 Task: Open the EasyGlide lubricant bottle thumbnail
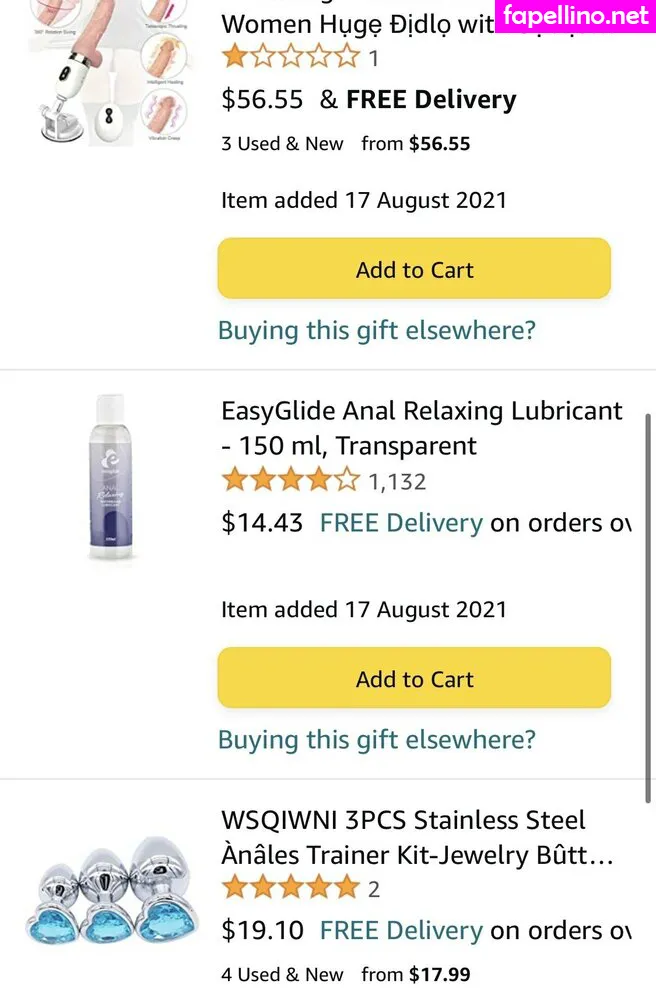pos(108,476)
